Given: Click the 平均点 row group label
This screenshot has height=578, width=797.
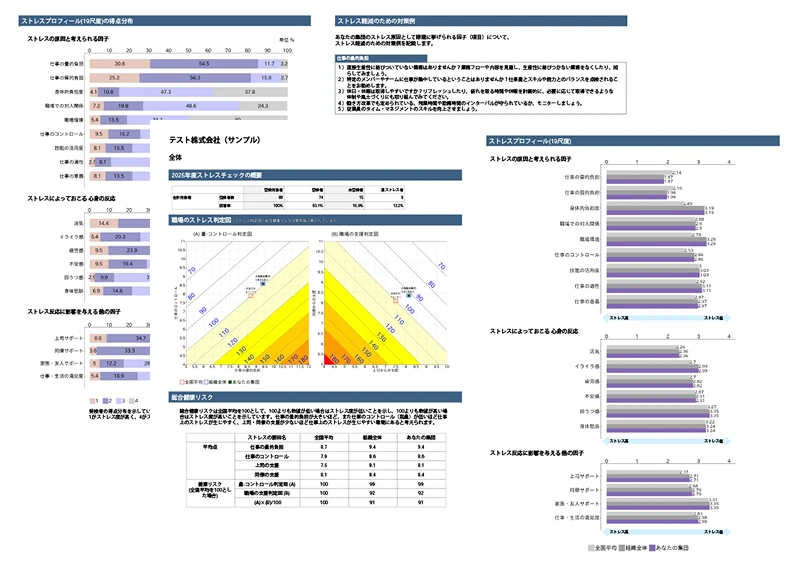Looking at the screenshot, I should tap(210, 447).
